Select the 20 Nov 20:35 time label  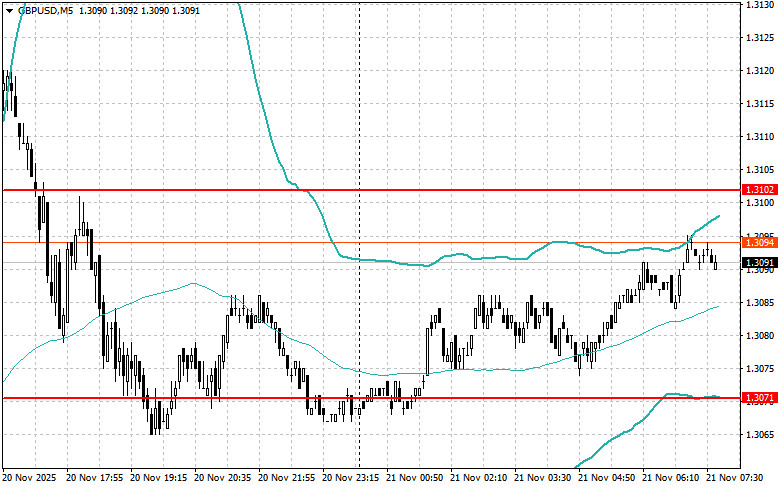[223, 478]
